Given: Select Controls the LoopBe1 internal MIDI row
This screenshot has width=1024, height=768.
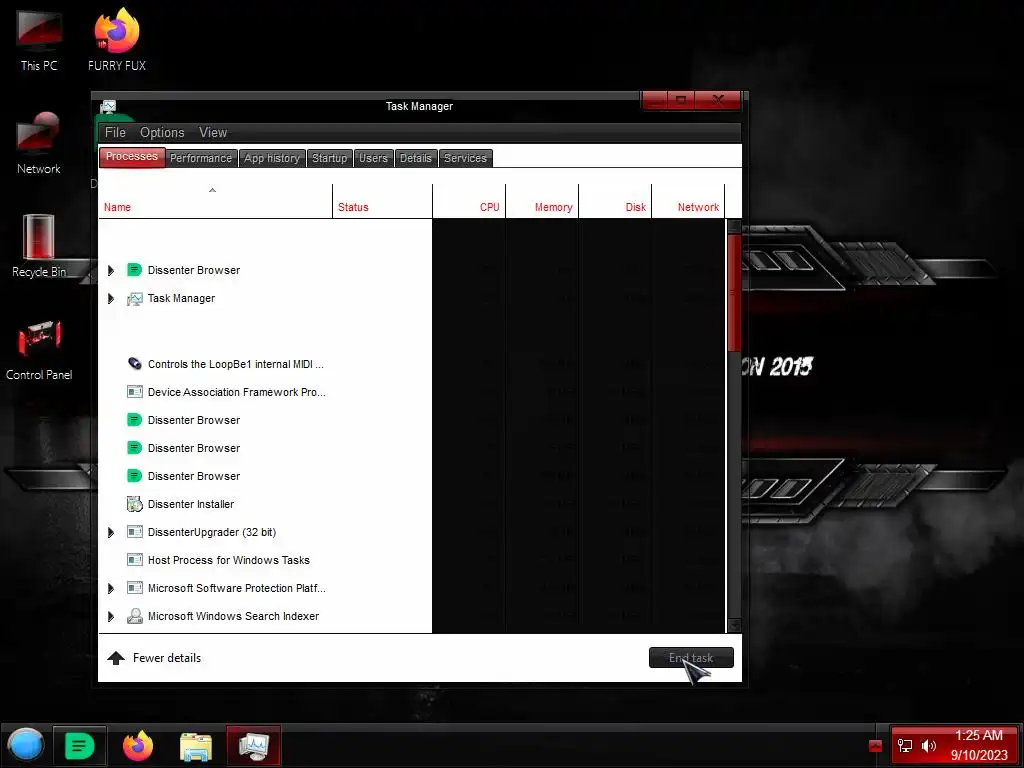Looking at the screenshot, I should pos(412,364).
